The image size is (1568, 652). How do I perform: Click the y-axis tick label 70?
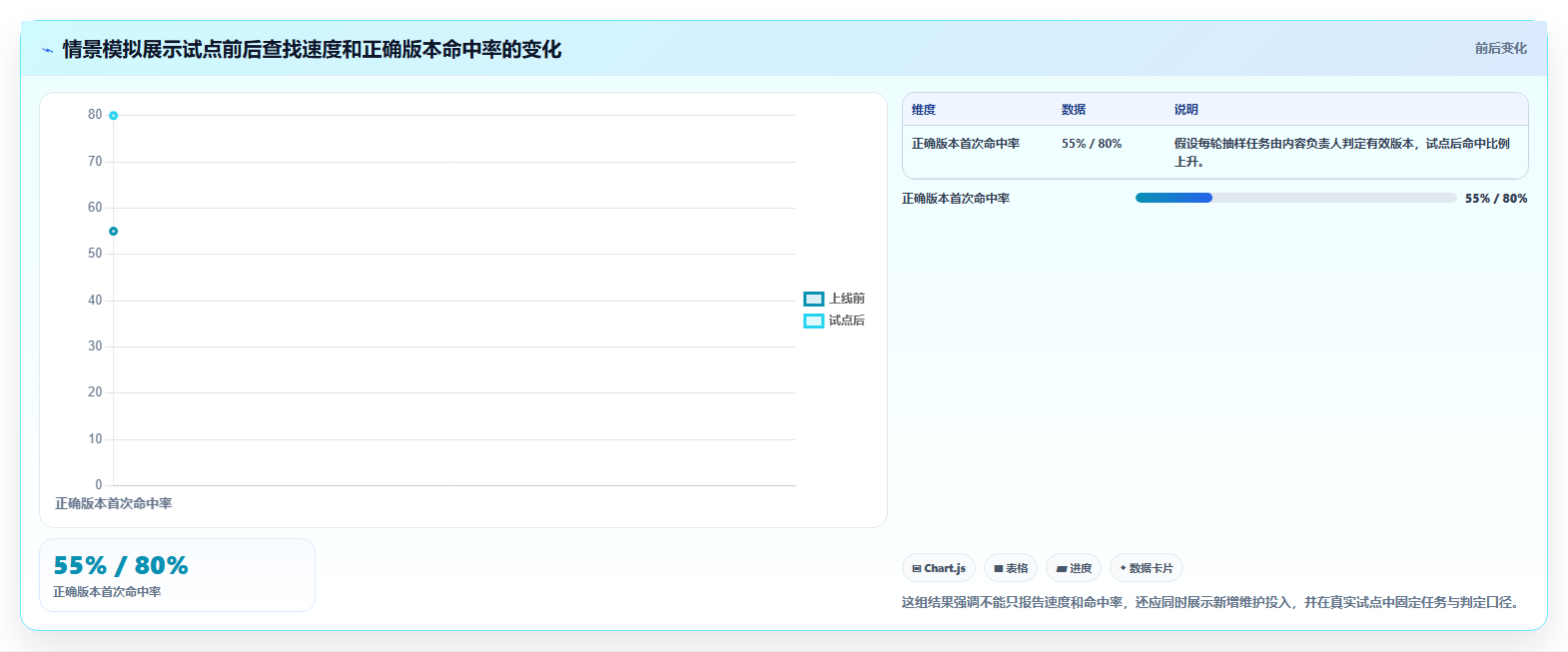tap(95, 161)
